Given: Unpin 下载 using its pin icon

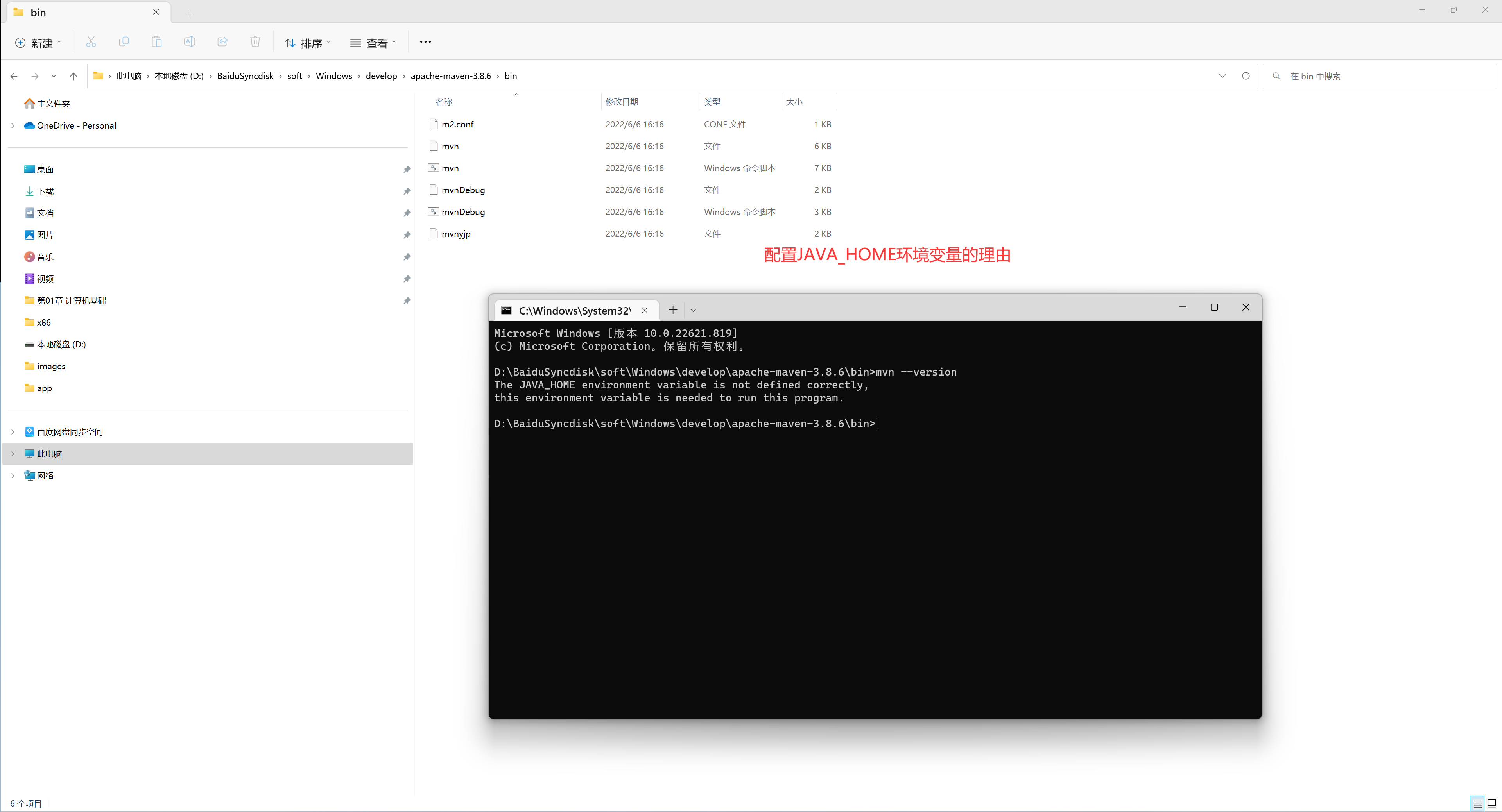Looking at the screenshot, I should 407,191.
